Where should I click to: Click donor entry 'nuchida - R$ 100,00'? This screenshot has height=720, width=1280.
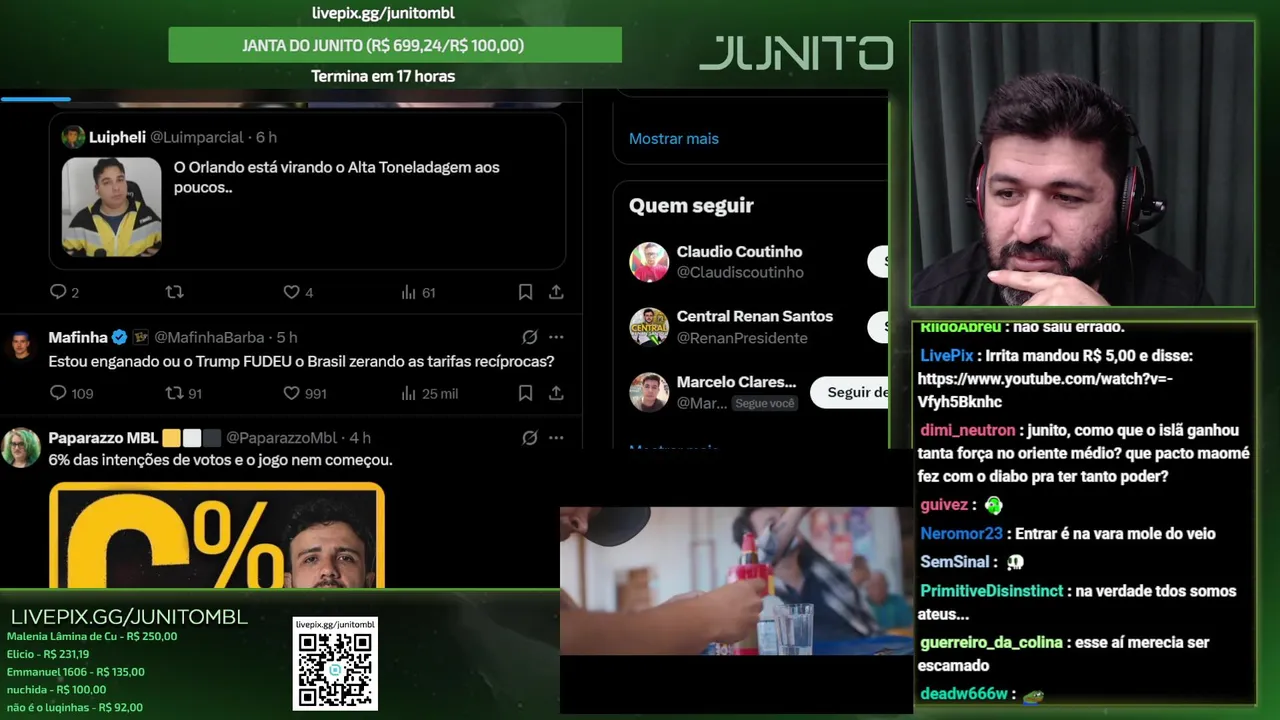[x=56, y=689]
